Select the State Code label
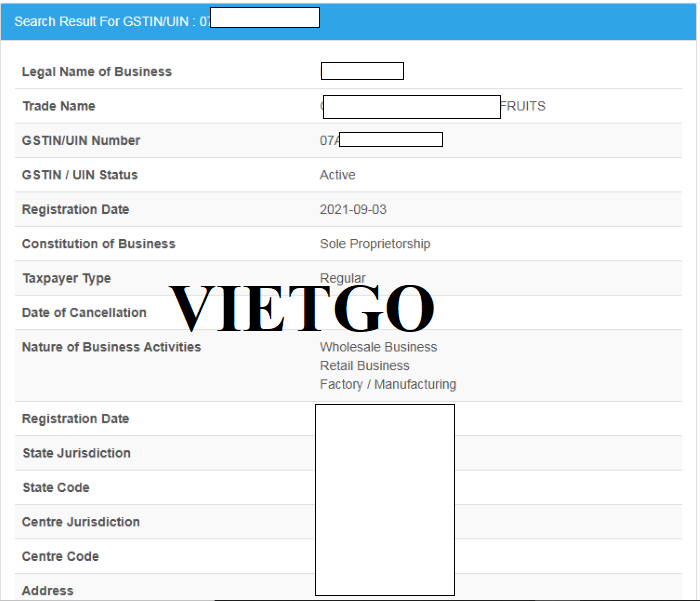700x601 pixels. point(56,488)
